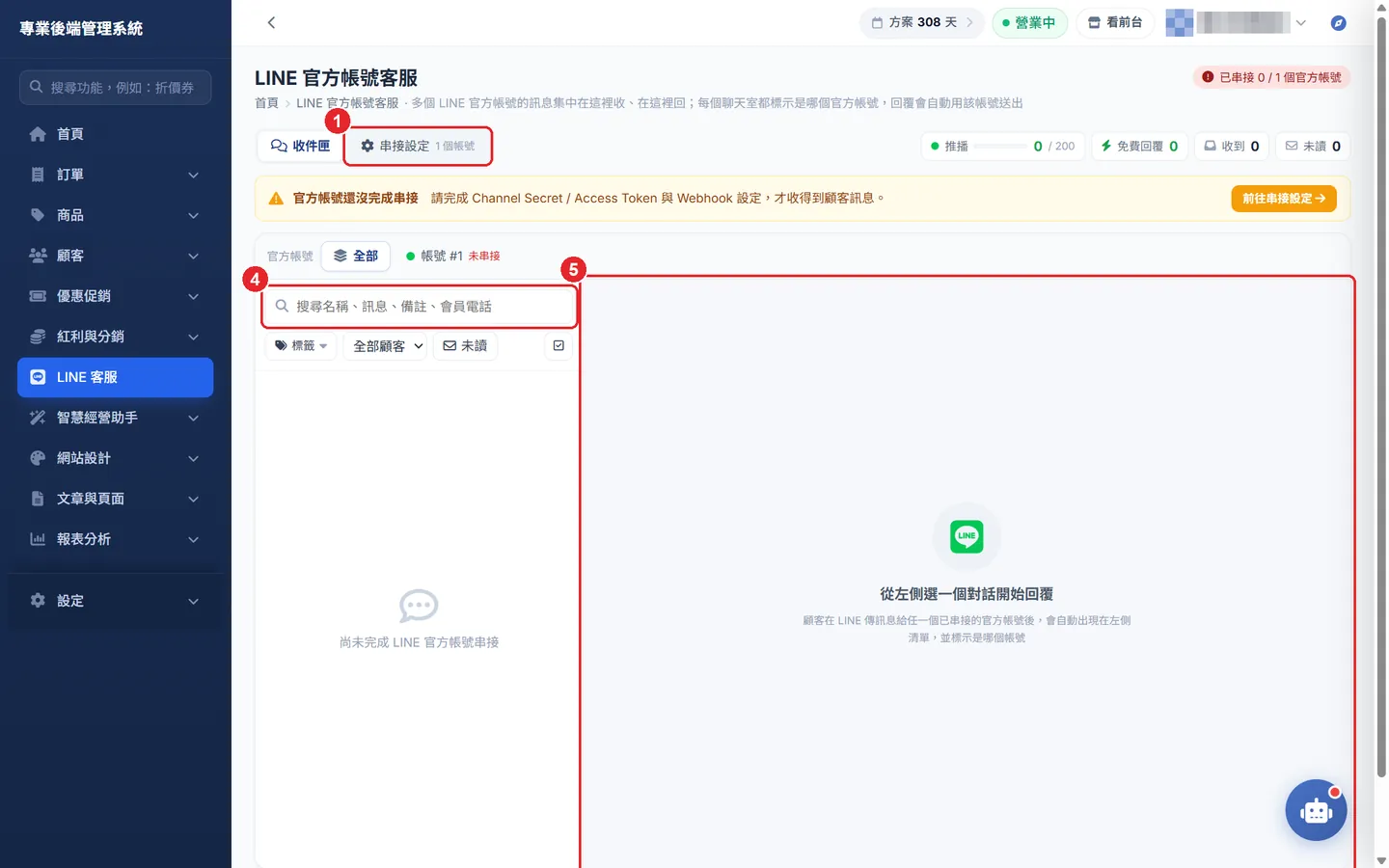1389x868 pixels.
Task: Click the LINE logo in empty conversation panel
Action: click(967, 536)
